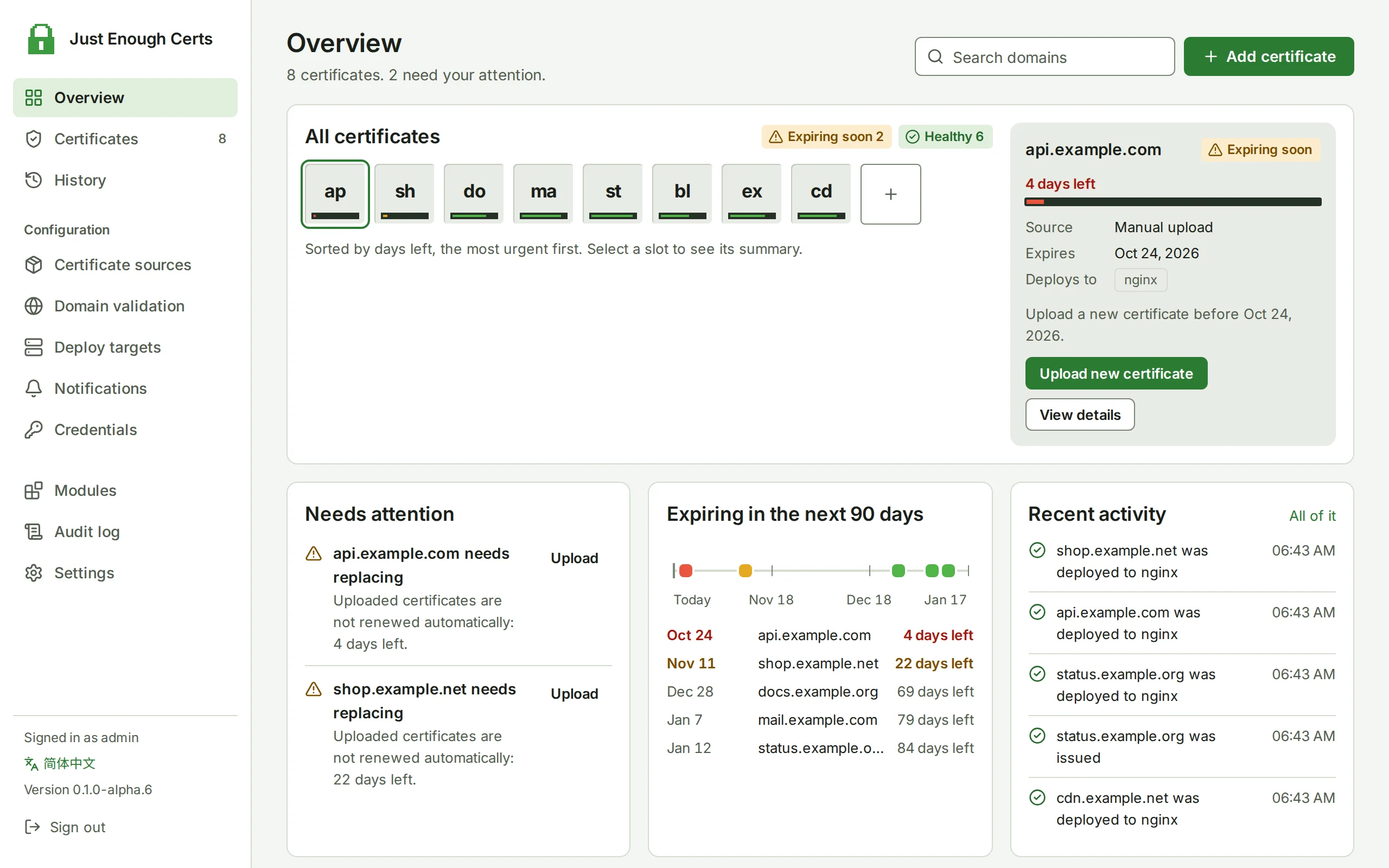
Task: Select the 'cd' certificate slot
Action: coord(821,194)
